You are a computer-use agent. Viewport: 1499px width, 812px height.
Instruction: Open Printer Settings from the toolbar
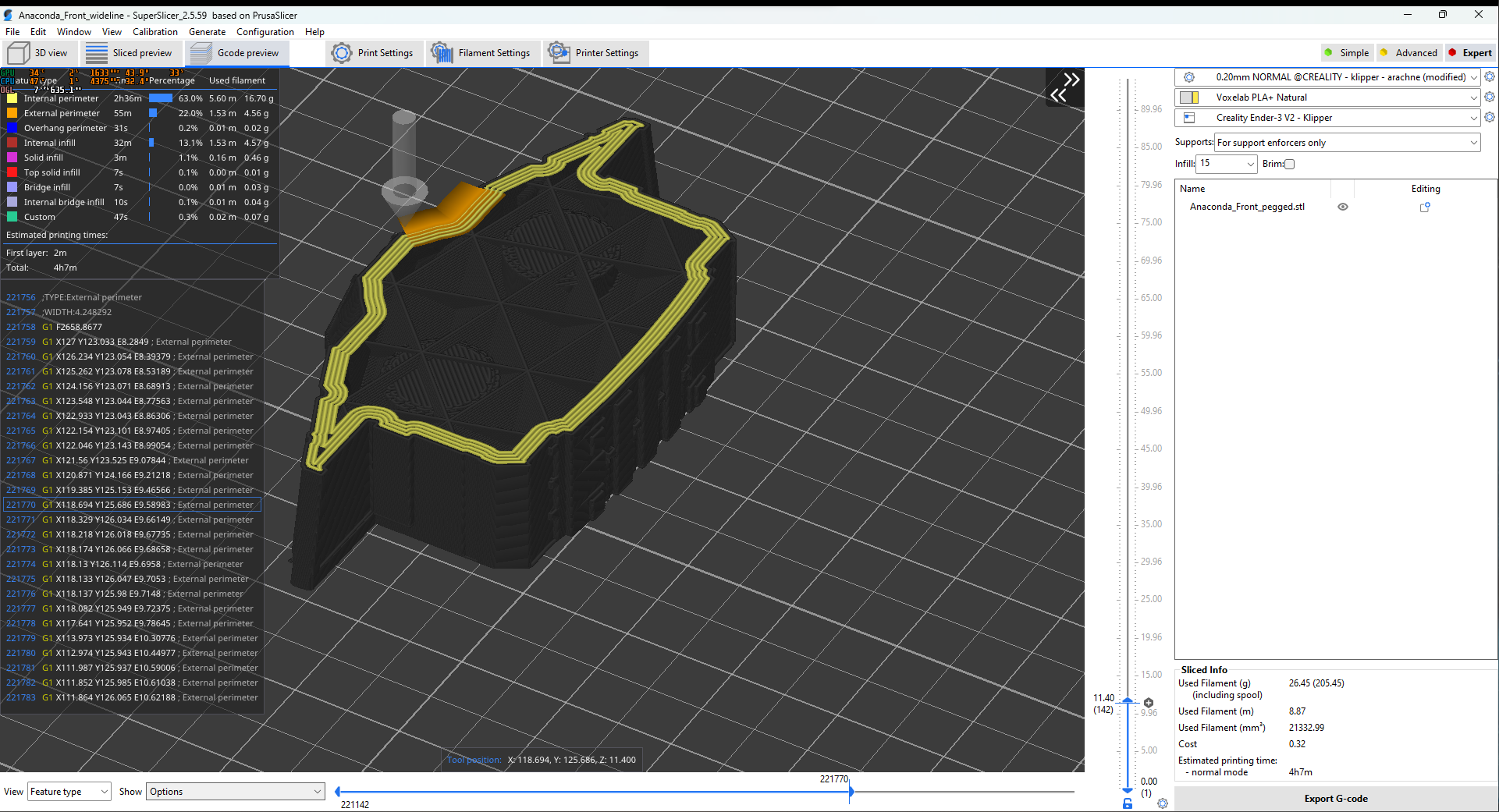coord(595,52)
